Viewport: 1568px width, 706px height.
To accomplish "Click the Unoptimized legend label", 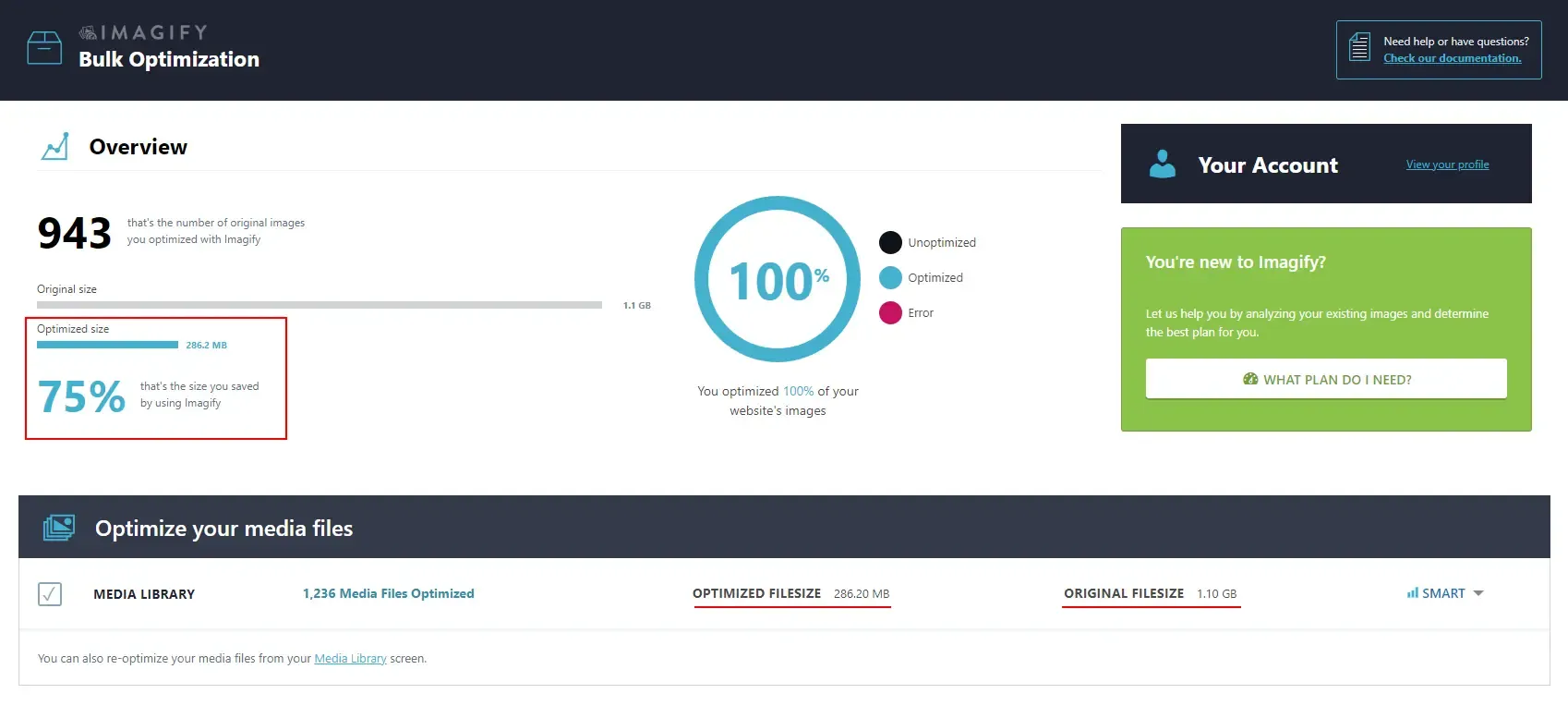I will pos(942,243).
